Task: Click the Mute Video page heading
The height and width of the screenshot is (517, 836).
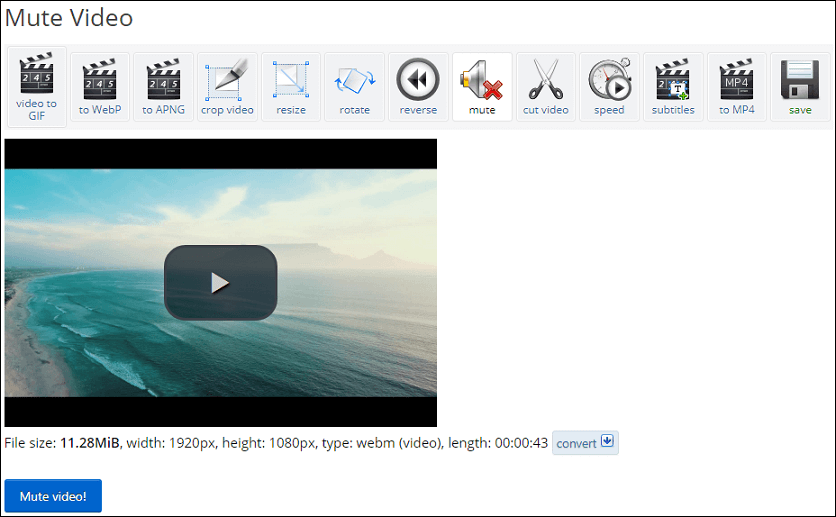Action: (69, 18)
